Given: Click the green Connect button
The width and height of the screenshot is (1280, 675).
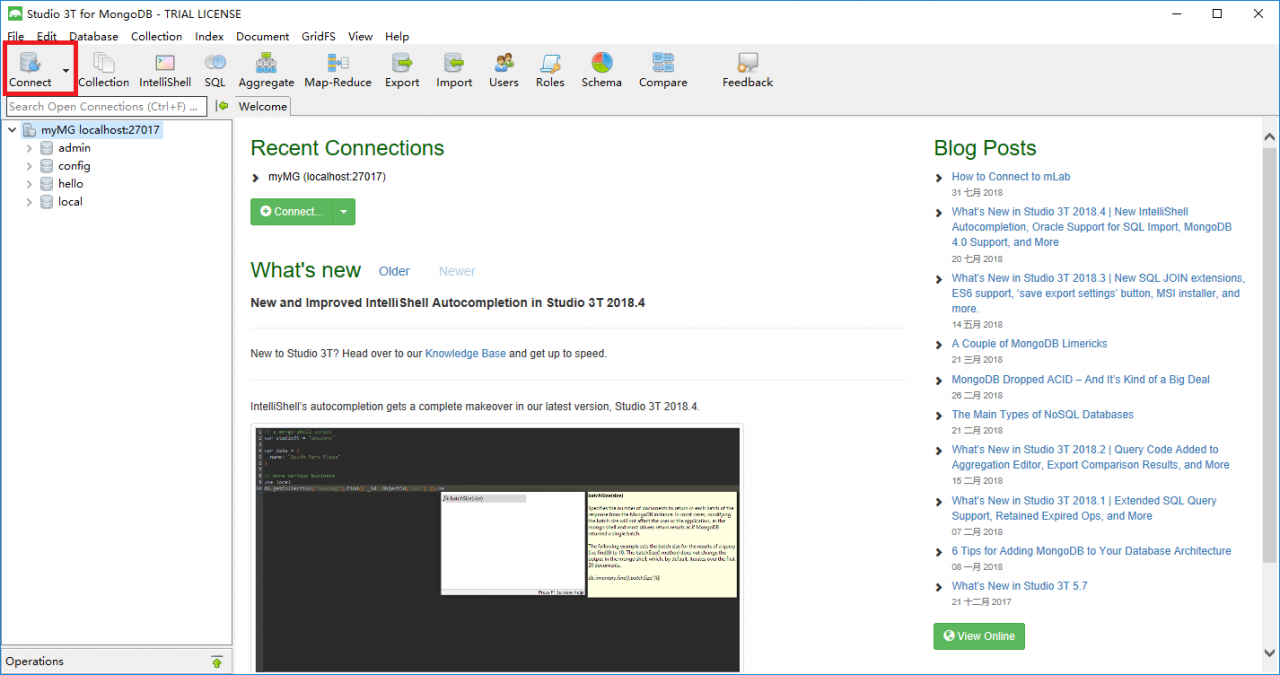Looking at the screenshot, I should click(293, 211).
